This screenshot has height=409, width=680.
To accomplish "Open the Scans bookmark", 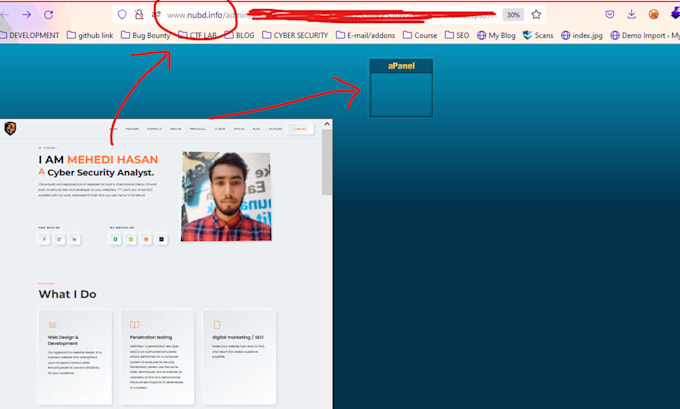I will [x=538, y=36].
